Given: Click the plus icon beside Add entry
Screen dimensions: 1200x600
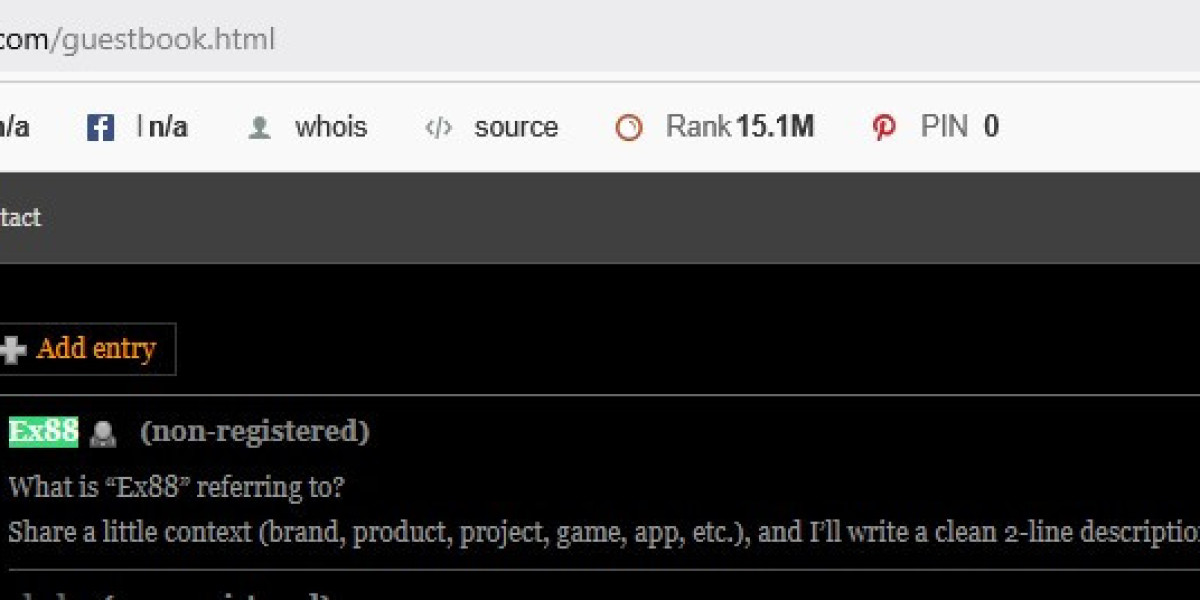Looking at the screenshot, I should click(x=13, y=349).
